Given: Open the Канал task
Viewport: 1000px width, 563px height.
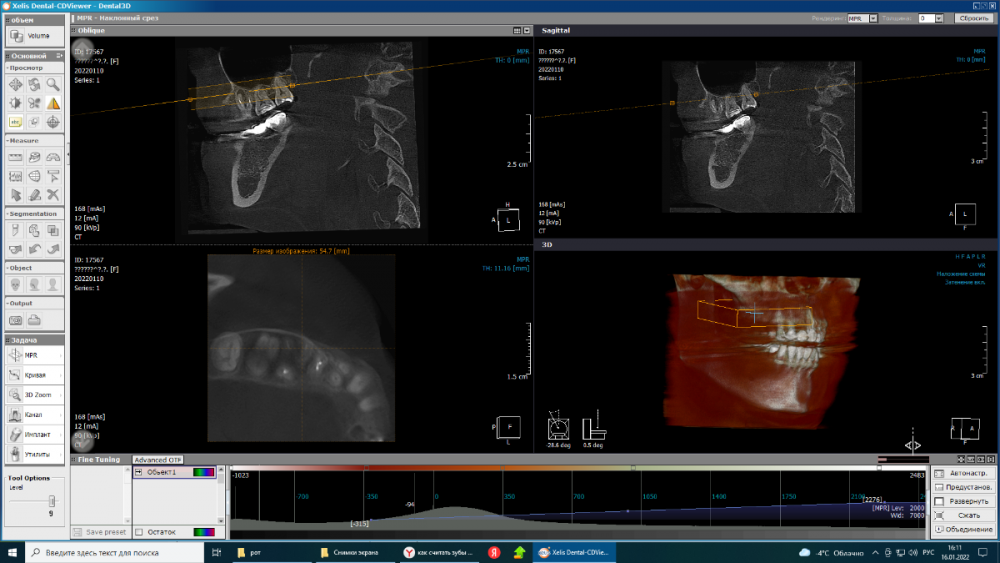Looking at the screenshot, I should (x=32, y=414).
